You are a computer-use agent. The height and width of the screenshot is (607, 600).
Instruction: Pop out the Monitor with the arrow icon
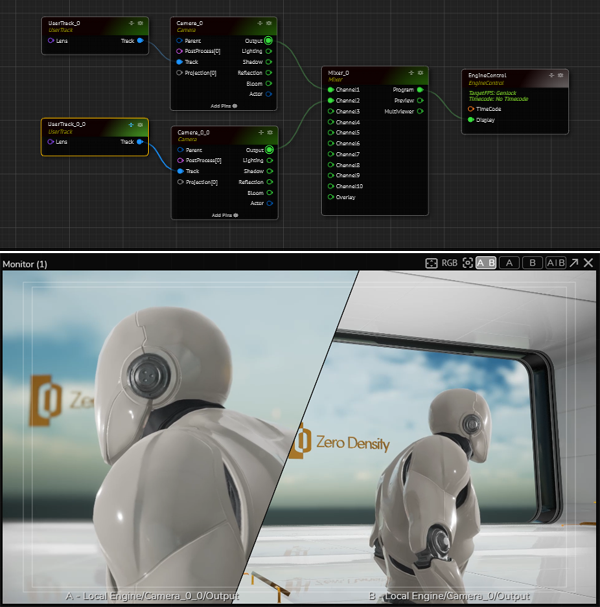tap(574, 263)
